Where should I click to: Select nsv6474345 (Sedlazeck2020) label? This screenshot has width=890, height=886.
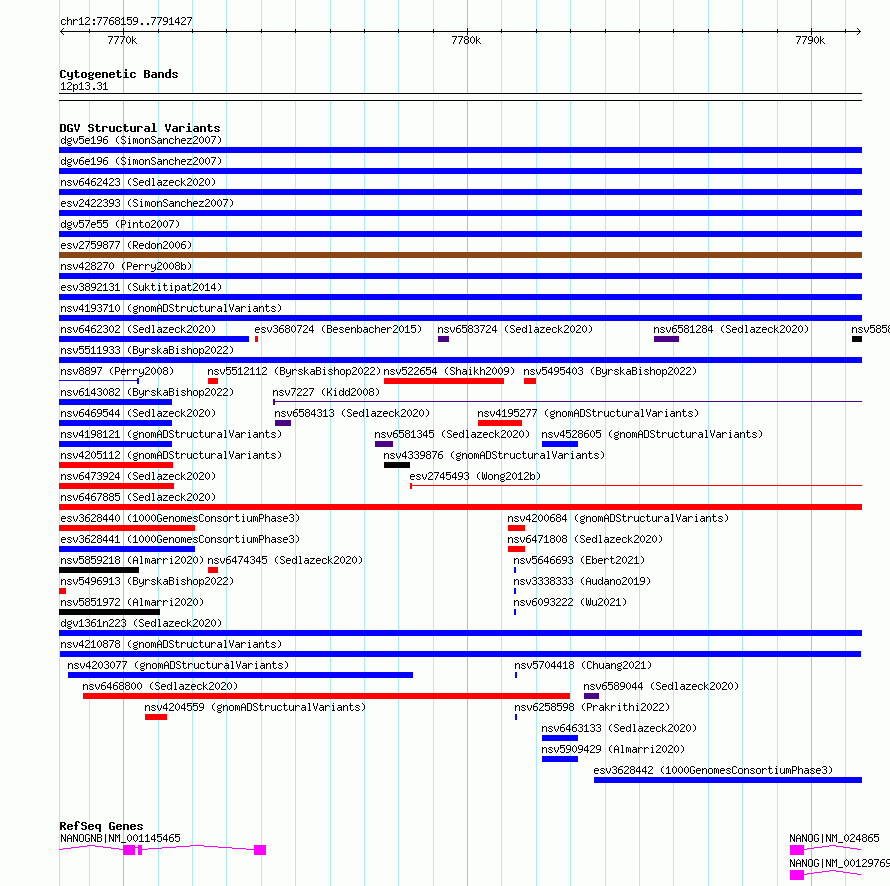click(285, 560)
